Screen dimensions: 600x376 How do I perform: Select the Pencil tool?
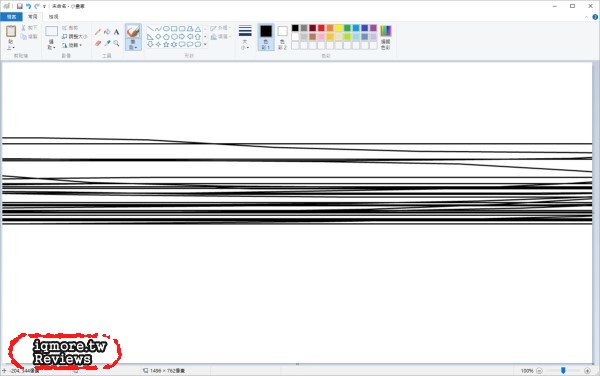(x=98, y=32)
